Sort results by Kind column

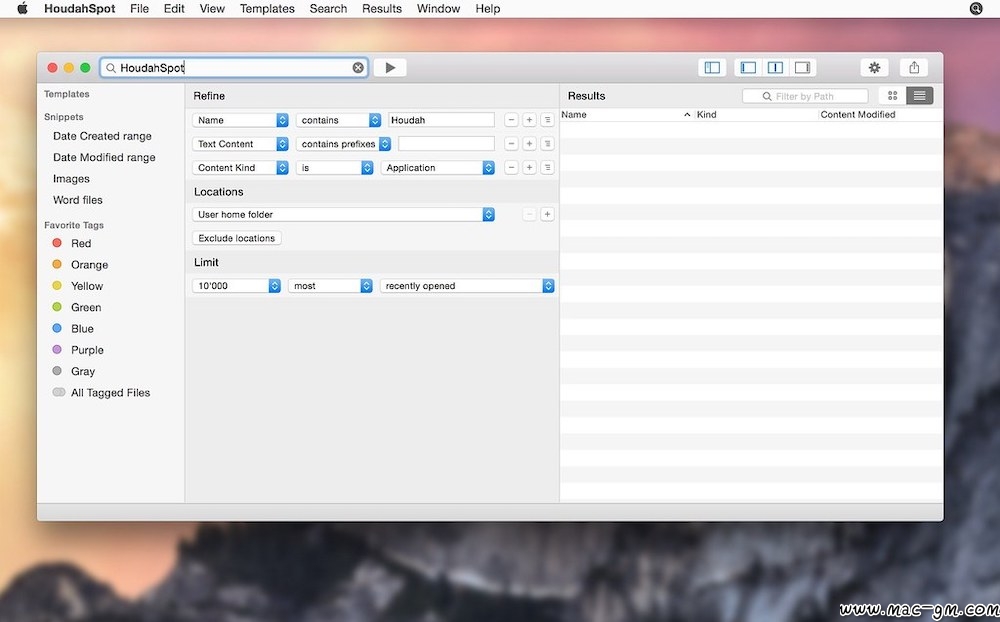click(756, 115)
